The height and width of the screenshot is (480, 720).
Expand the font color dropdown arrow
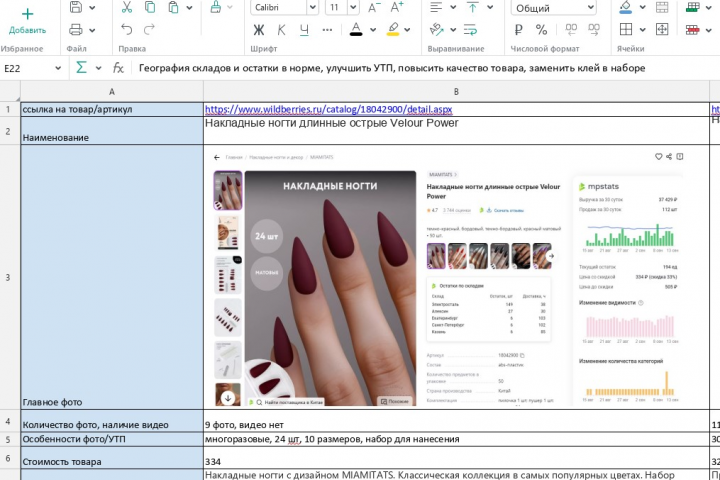(x=373, y=30)
